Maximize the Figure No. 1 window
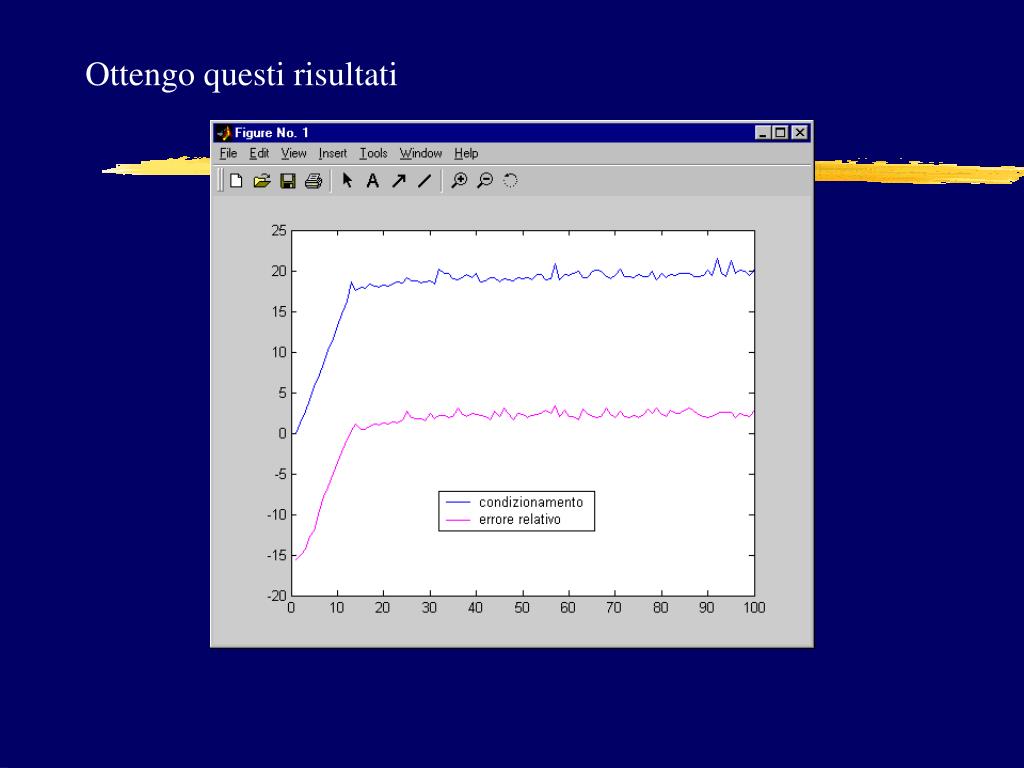This screenshot has width=1024, height=768. pyautogui.click(x=780, y=133)
